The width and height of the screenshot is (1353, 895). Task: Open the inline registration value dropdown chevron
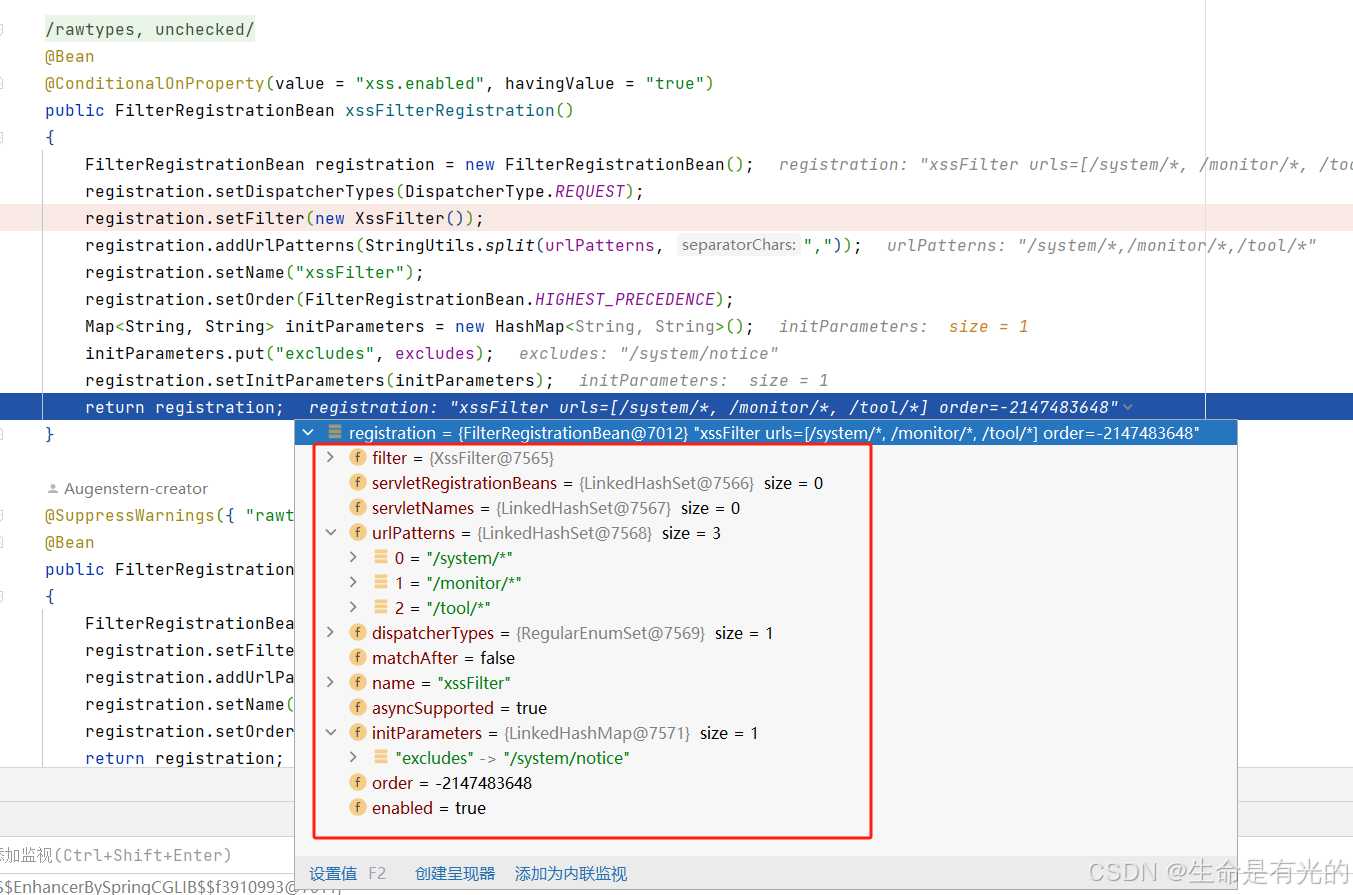(x=1129, y=407)
